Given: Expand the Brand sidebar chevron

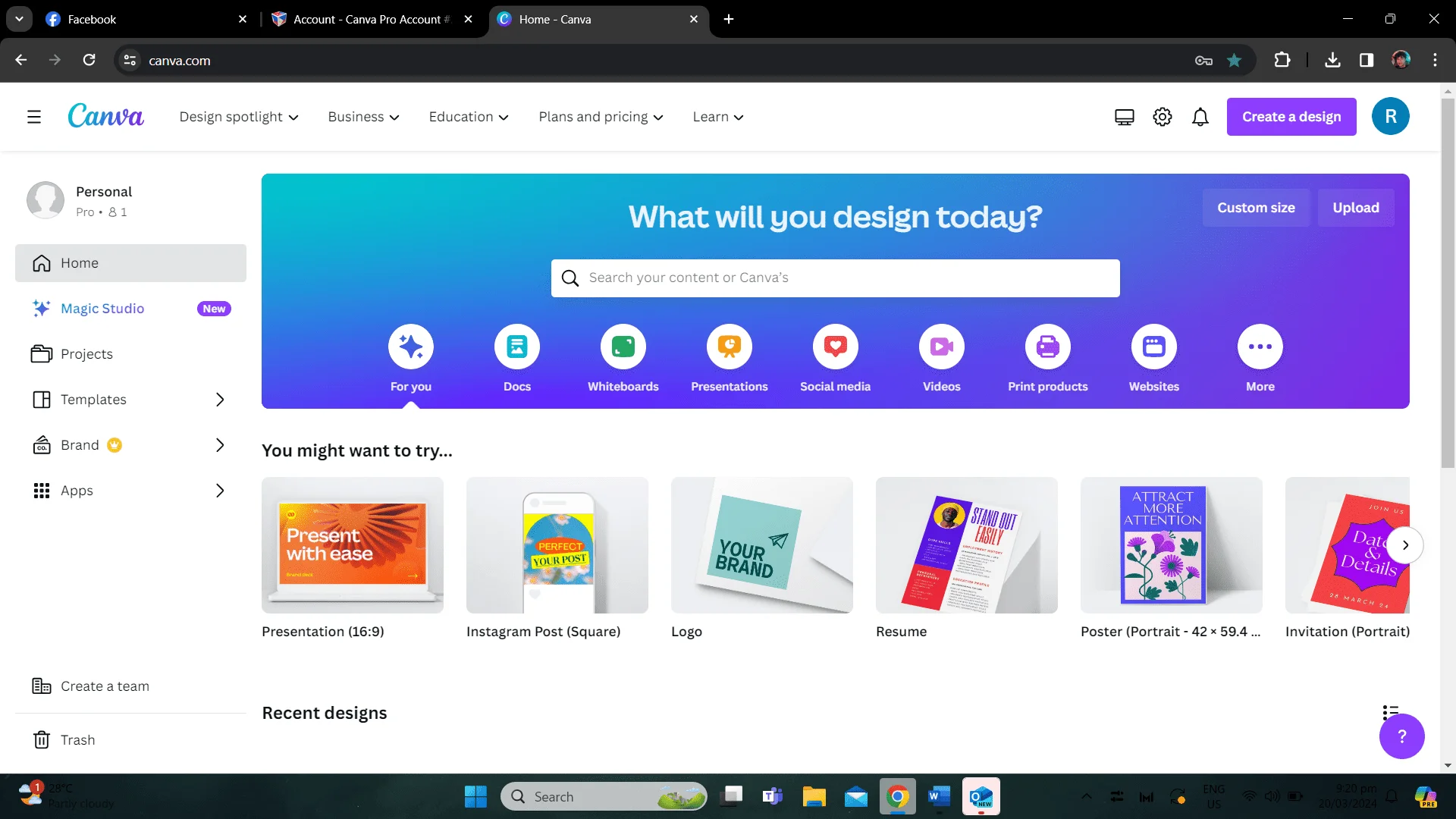Looking at the screenshot, I should (220, 445).
